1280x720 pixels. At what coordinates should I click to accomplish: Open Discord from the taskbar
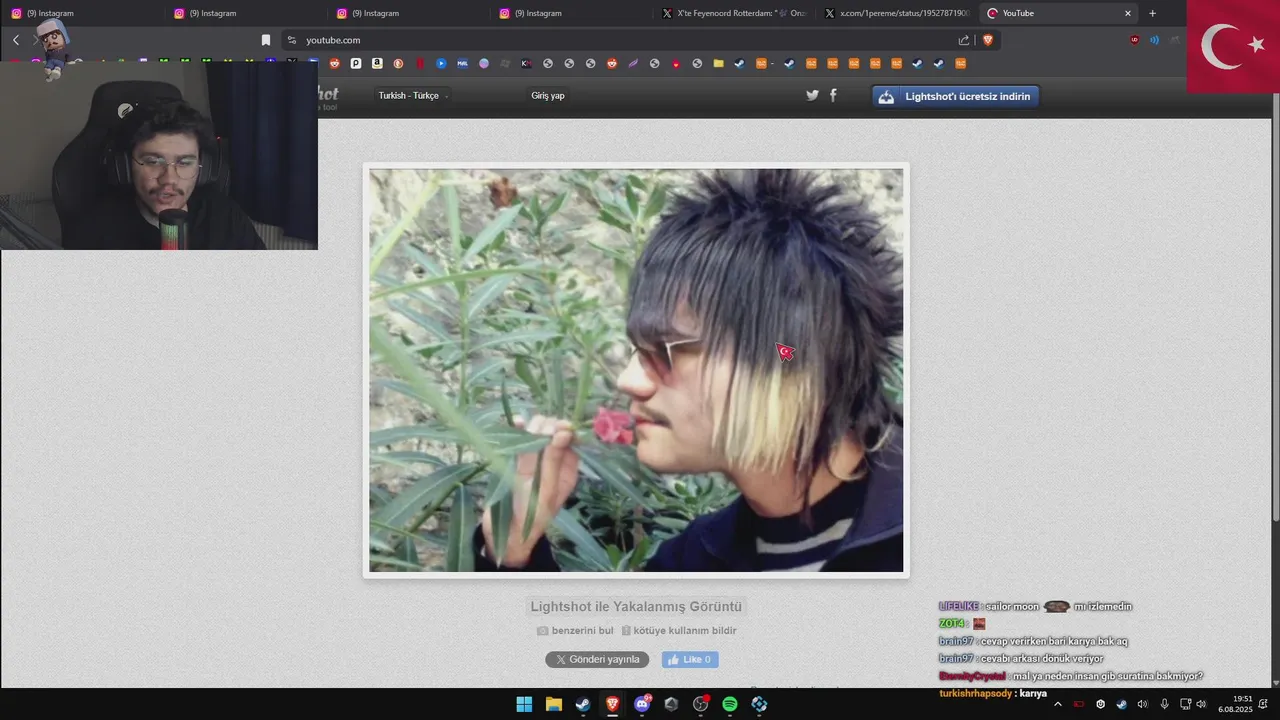642,704
